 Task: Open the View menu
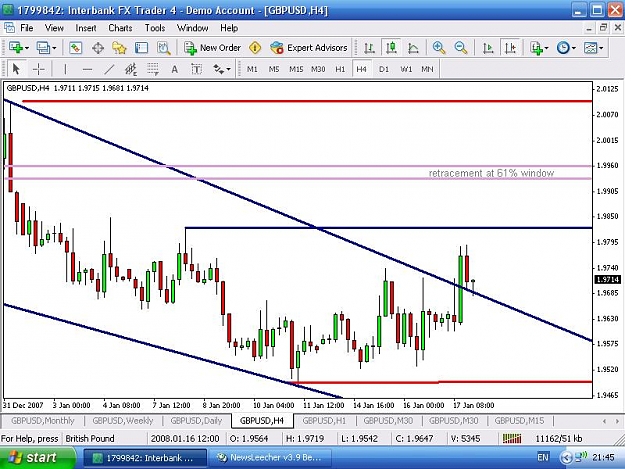click(x=54, y=28)
